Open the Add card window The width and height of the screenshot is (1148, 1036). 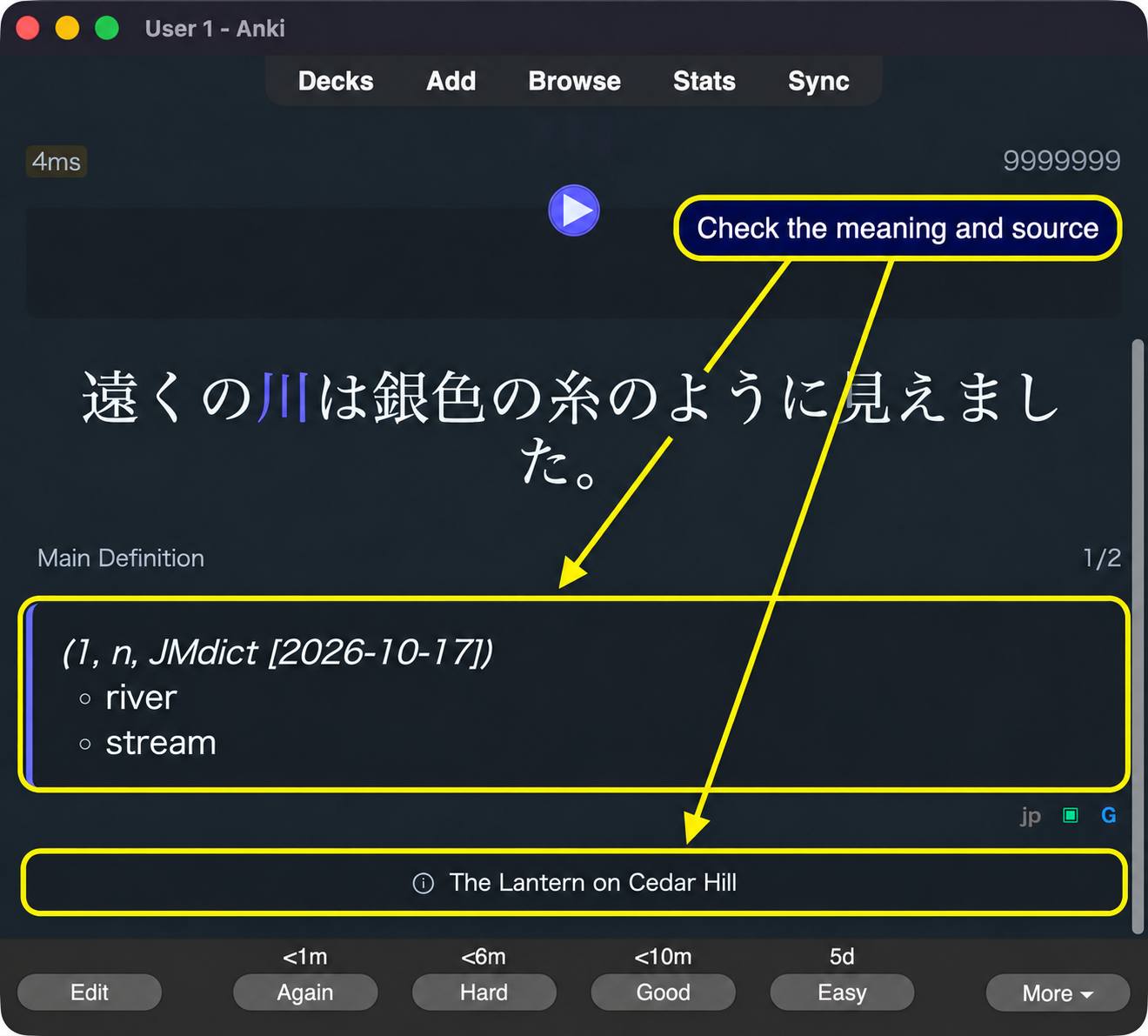pos(451,81)
